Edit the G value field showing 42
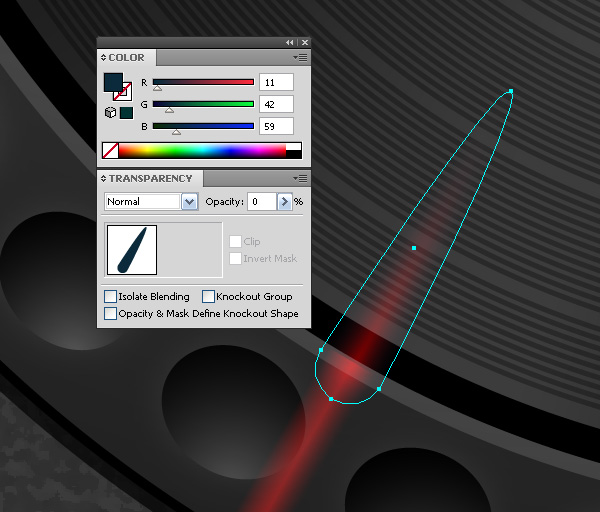600x512 pixels. 276,104
